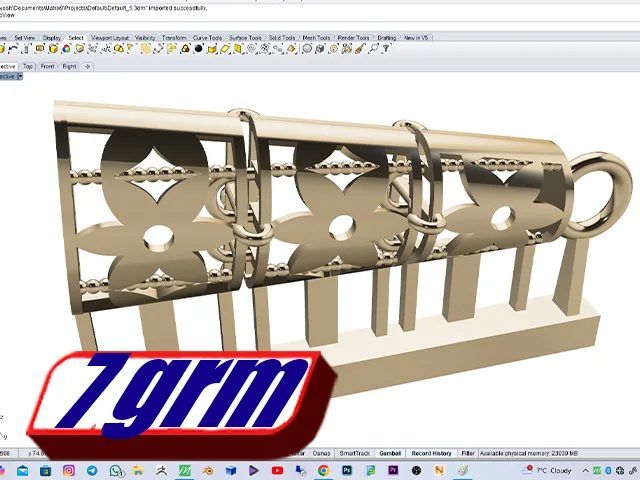Click the plus button to add viewport tab

[x=87, y=66]
